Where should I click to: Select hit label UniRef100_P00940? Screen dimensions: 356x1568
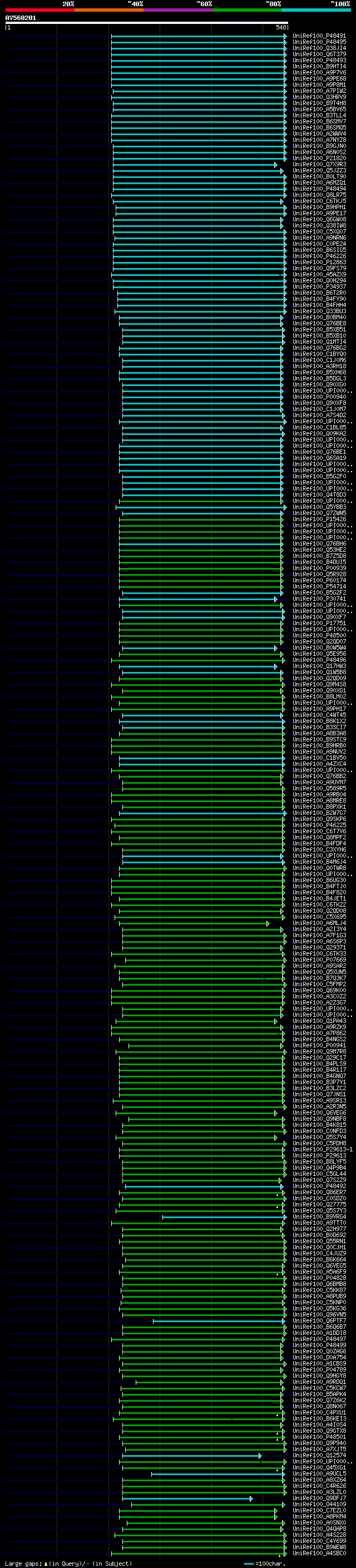pyautogui.click(x=319, y=397)
